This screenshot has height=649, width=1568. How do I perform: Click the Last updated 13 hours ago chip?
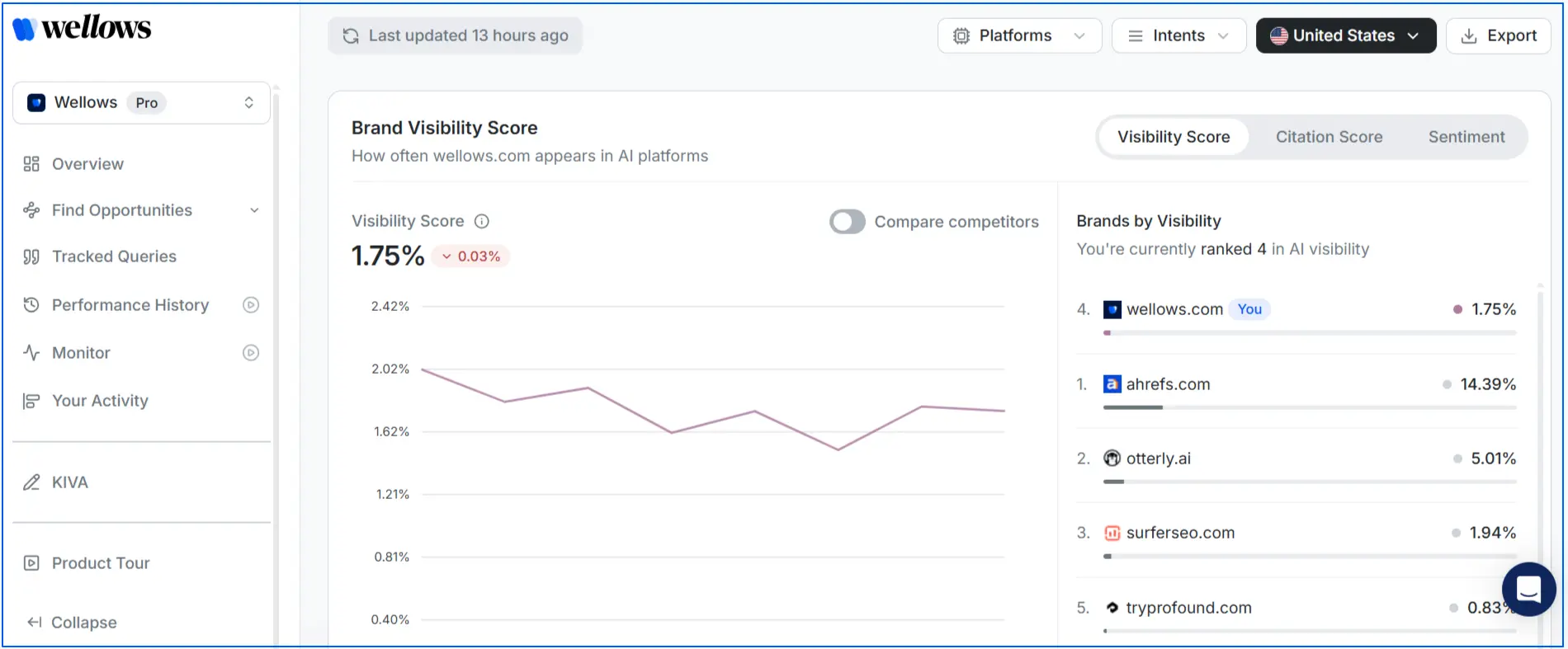pos(456,35)
